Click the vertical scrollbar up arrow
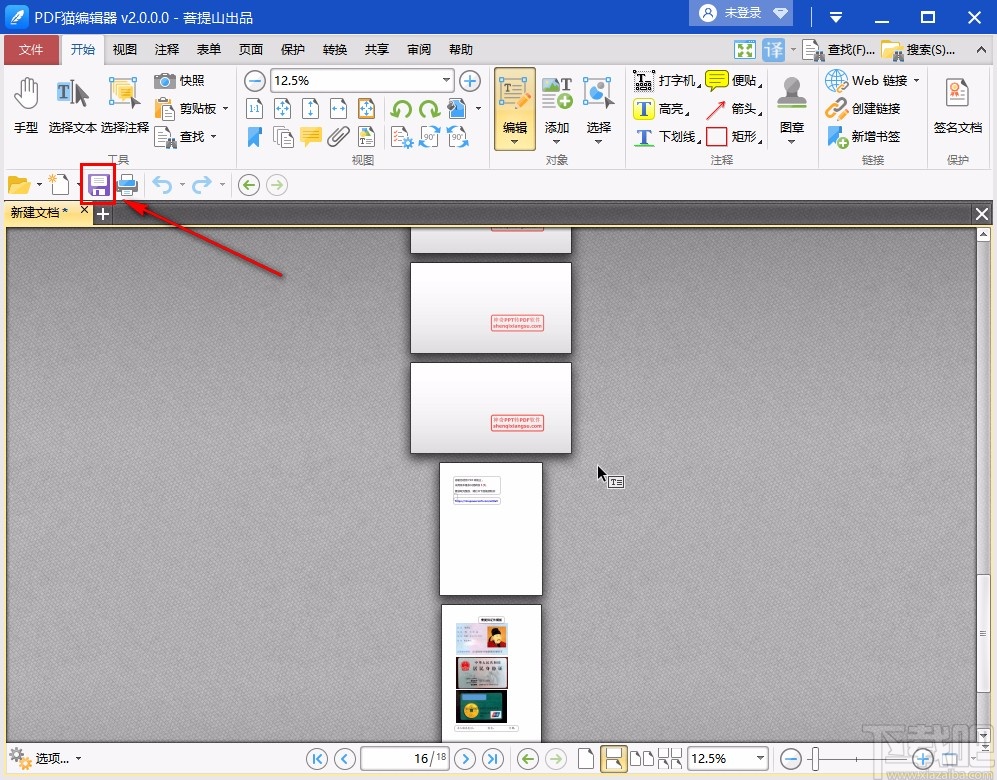 click(x=983, y=235)
